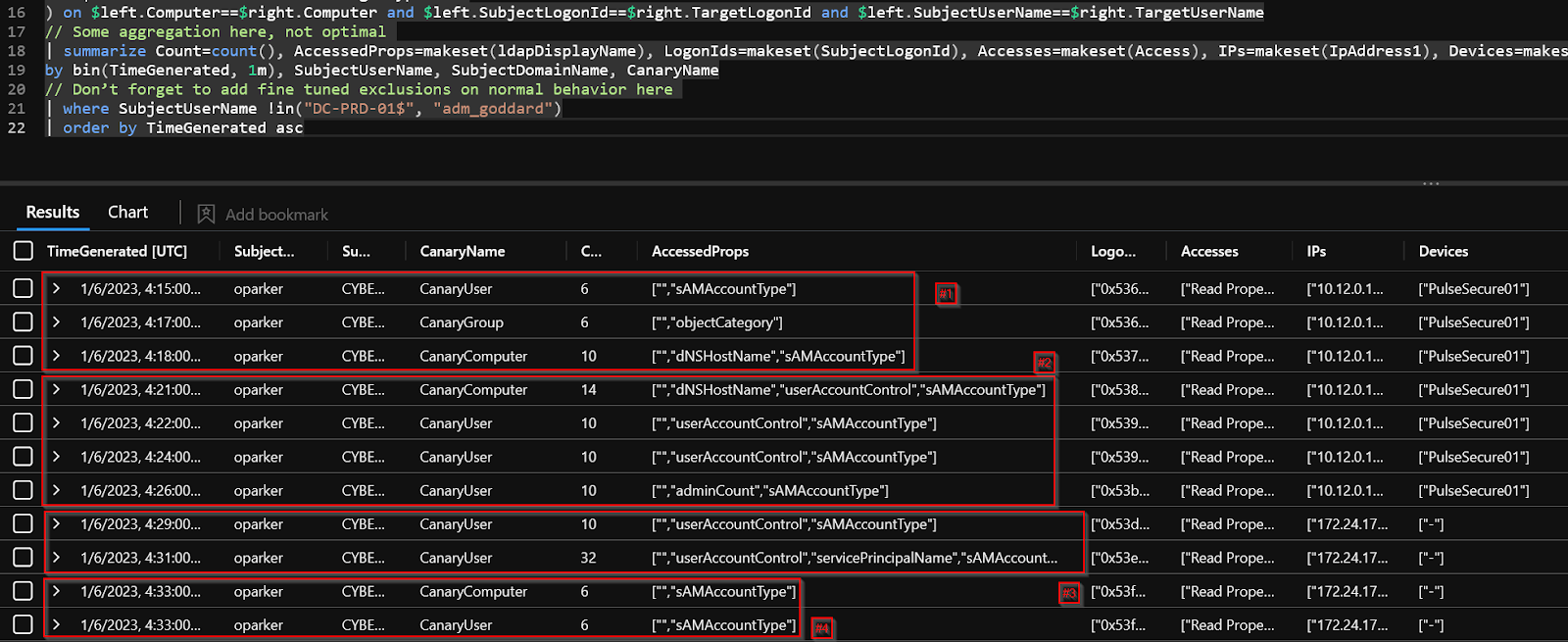
Task: Expand the 4:22:00 row details
Action: point(57,422)
